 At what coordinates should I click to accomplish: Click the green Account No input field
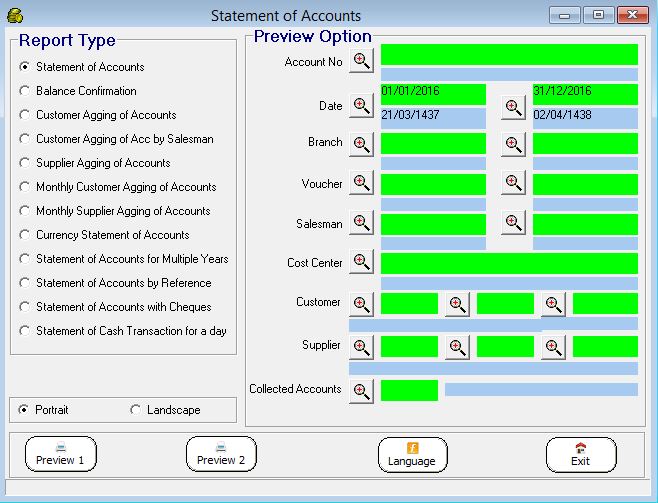[509, 55]
